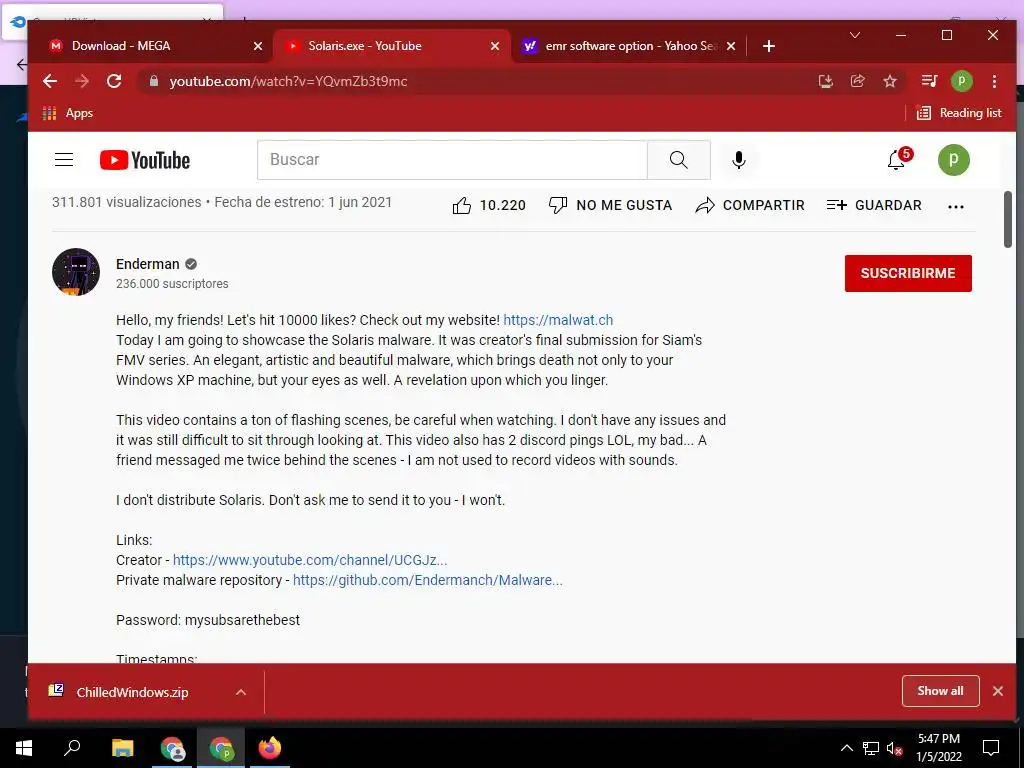Image resolution: width=1024 pixels, height=768 pixels.
Task: Open Chrome three-dot menu
Action: click(x=994, y=81)
